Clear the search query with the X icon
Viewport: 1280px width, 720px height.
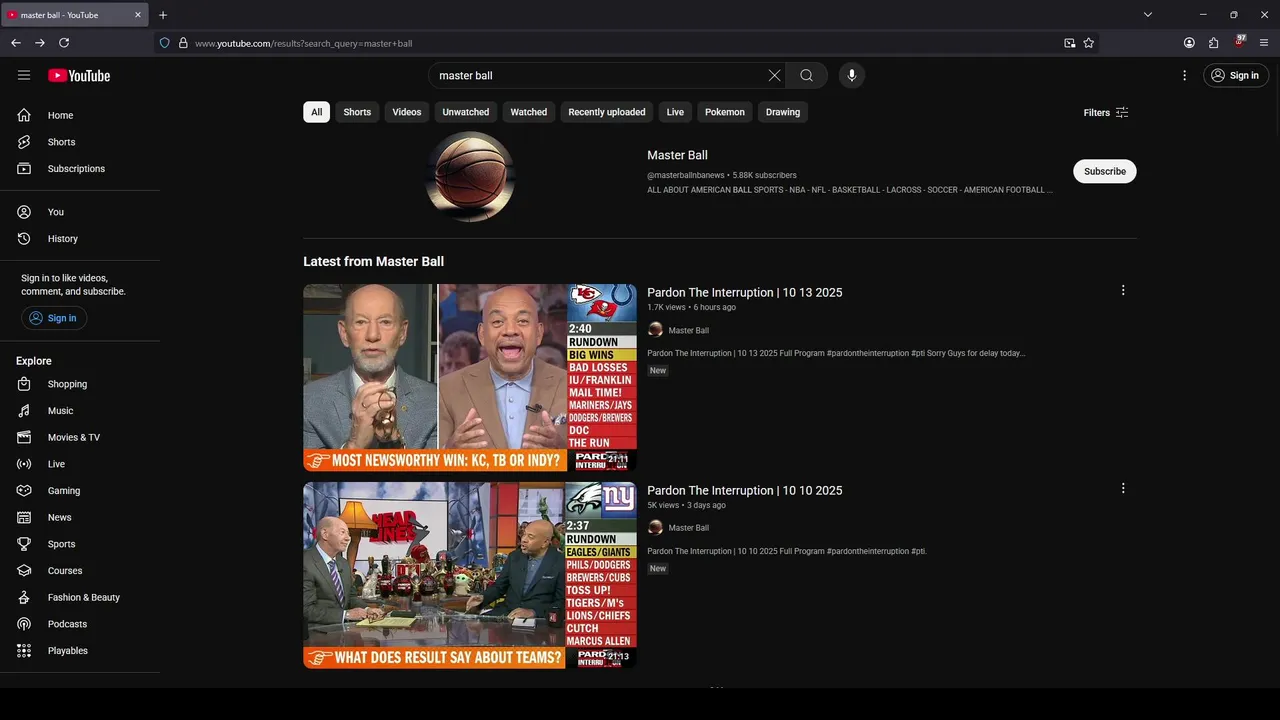(774, 75)
